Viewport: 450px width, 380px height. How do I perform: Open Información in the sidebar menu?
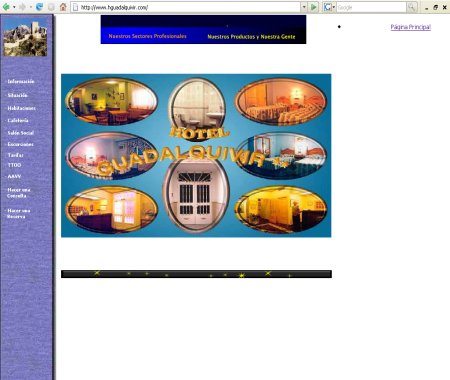click(21, 81)
